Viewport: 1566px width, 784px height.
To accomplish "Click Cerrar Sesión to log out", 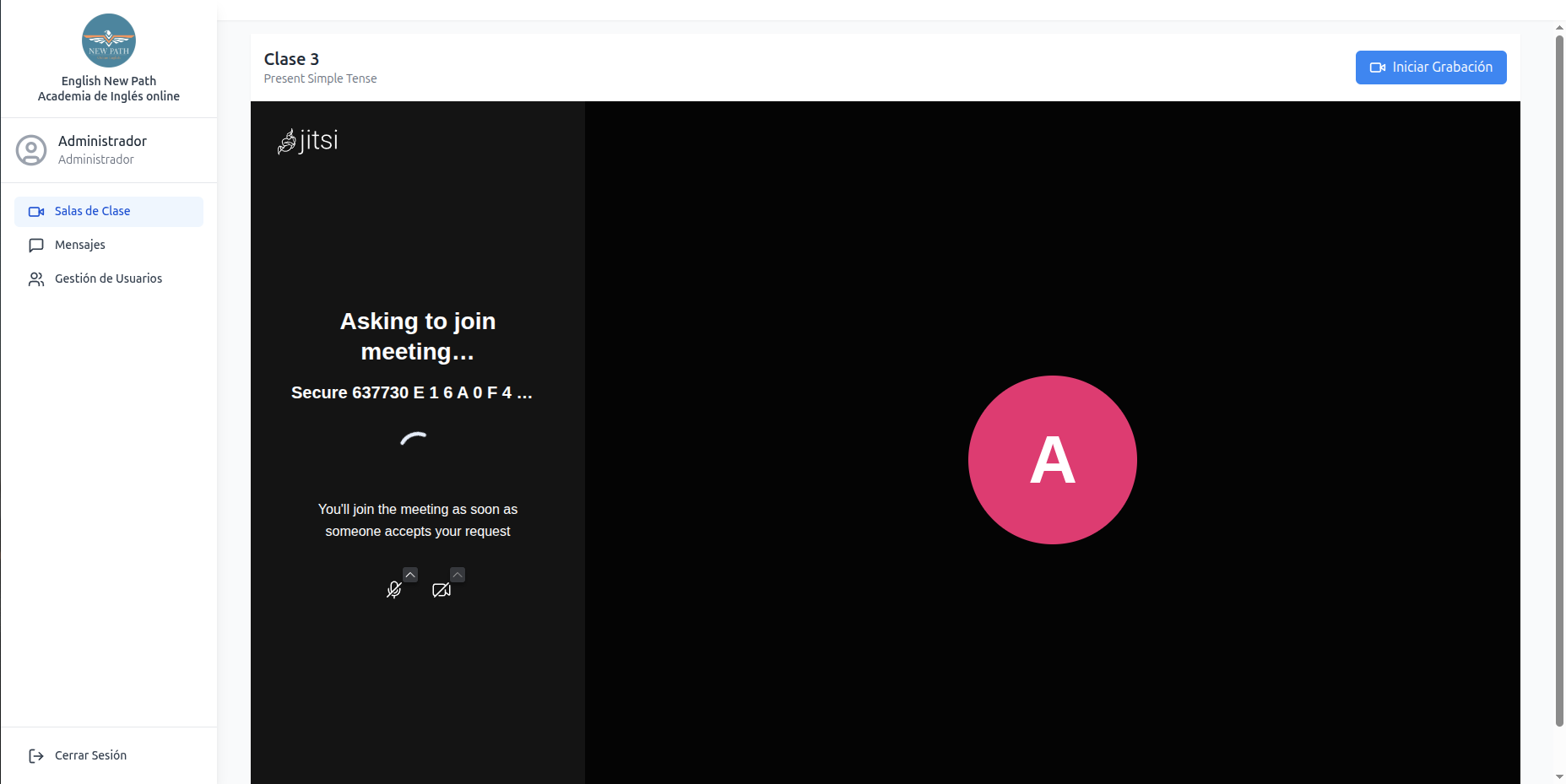I will 90,756.
